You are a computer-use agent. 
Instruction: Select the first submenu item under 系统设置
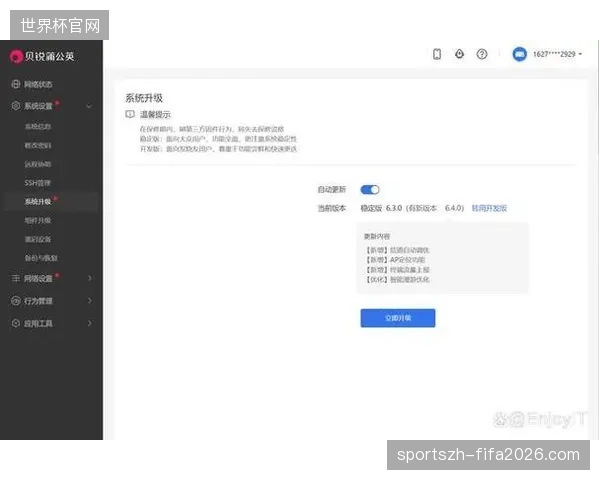(x=38, y=127)
